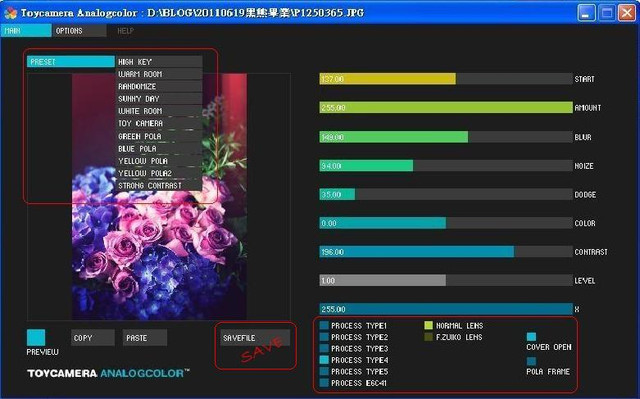This screenshot has height=399, width=640.
Task: Pick the GREEN POLA preset
Action: [x=159, y=136]
